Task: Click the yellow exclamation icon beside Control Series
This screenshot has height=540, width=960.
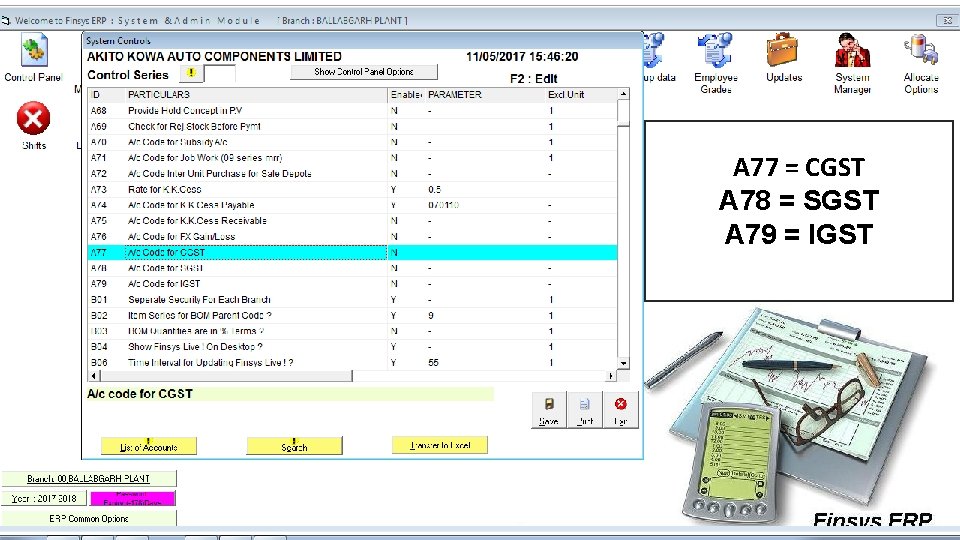Action: point(191,73)
